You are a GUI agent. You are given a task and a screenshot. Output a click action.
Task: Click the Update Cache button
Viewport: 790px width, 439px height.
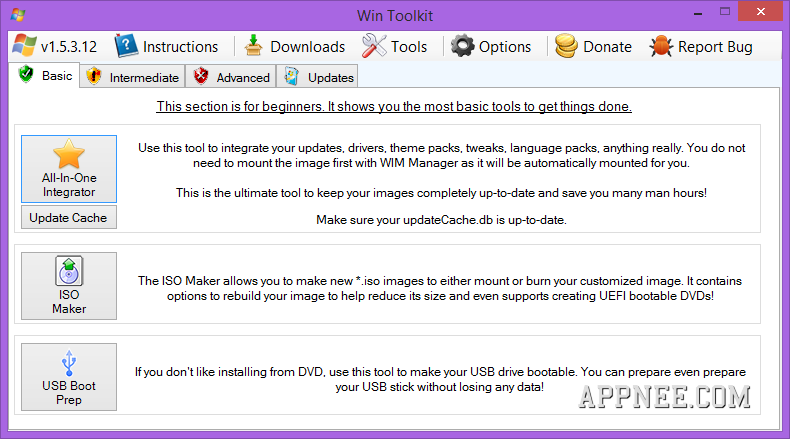tap(69, 217)
